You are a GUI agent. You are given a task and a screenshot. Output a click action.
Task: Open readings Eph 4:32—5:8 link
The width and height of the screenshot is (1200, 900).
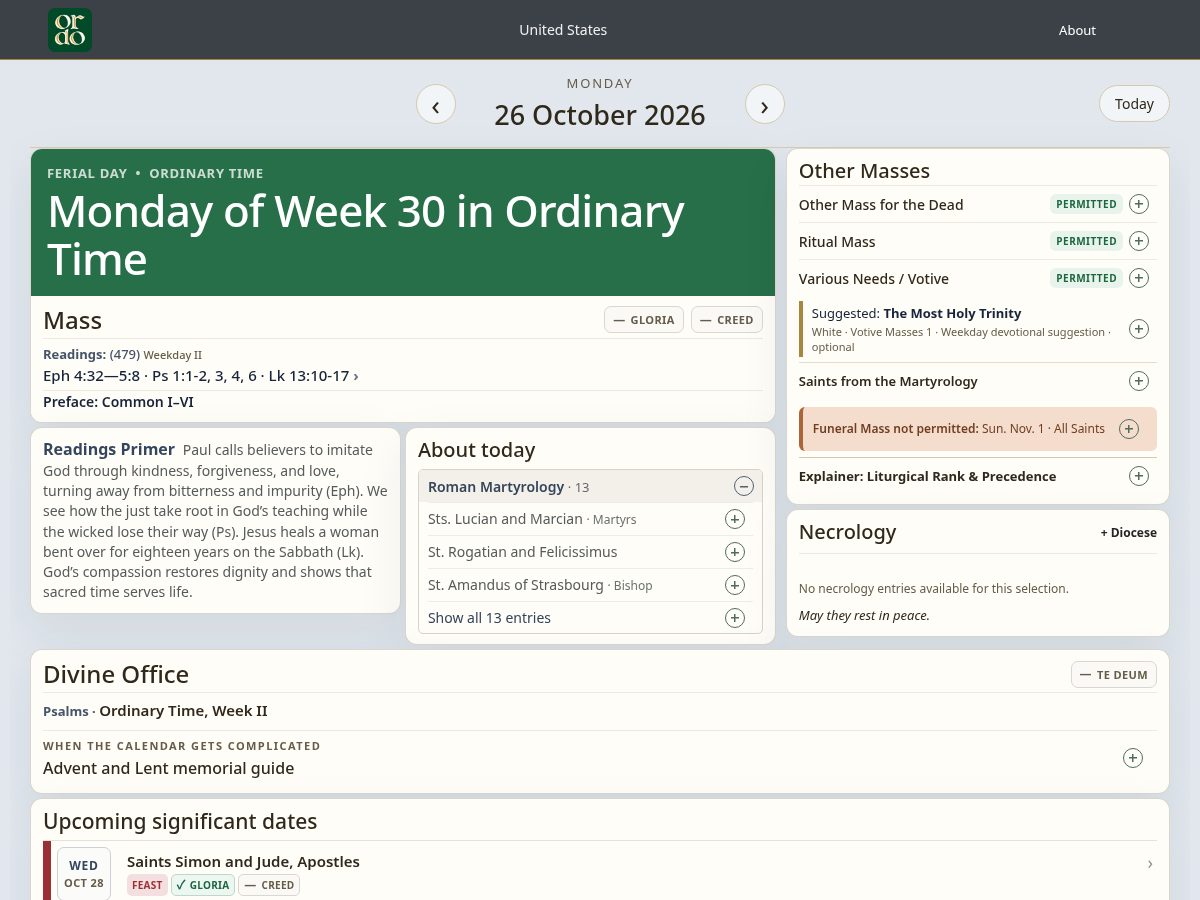(x=201, y=376)
